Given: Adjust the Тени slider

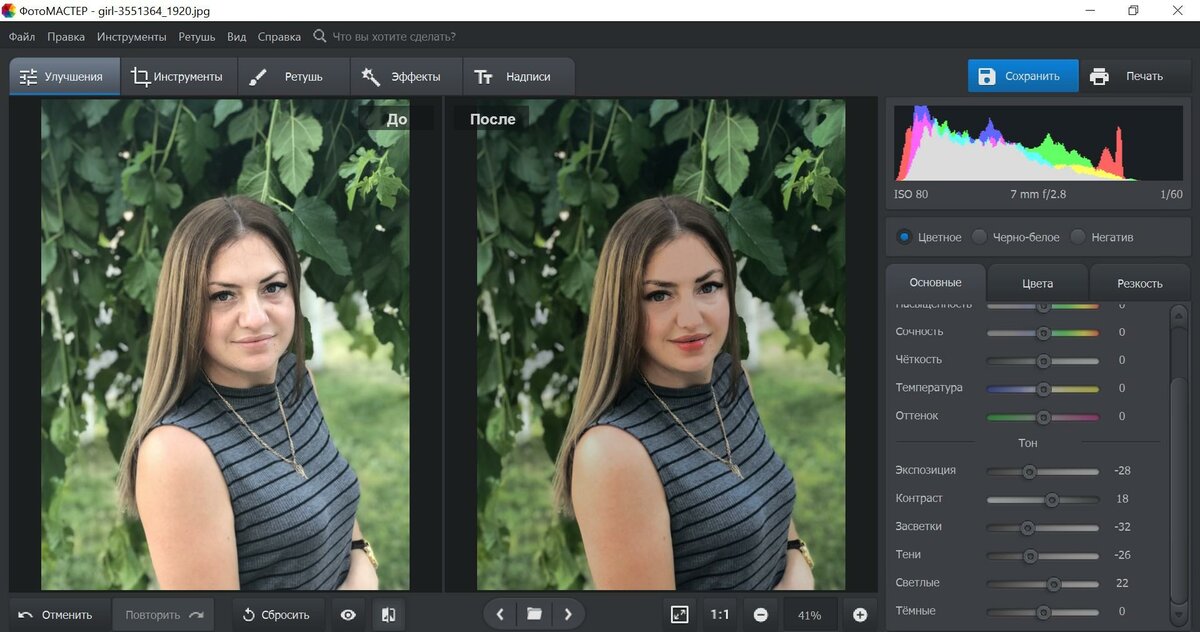Looking at the screenshot, I should coord(1043,555).
